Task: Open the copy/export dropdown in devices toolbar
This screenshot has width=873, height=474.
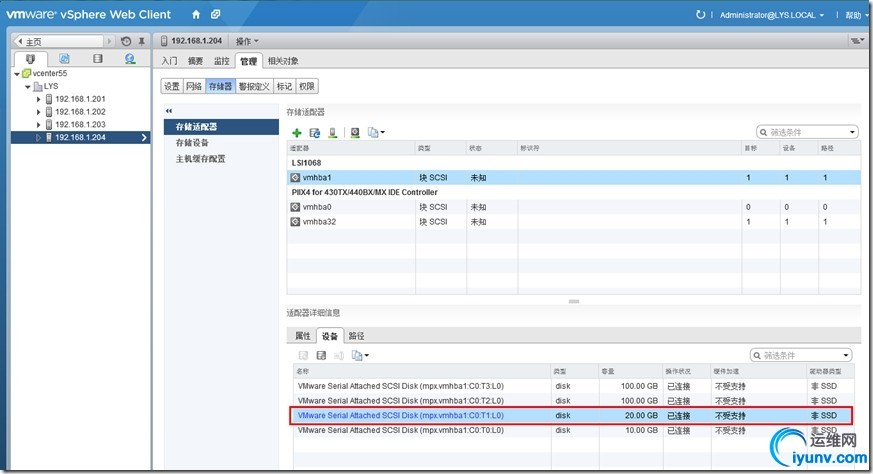Action: (x=360, y=355)
